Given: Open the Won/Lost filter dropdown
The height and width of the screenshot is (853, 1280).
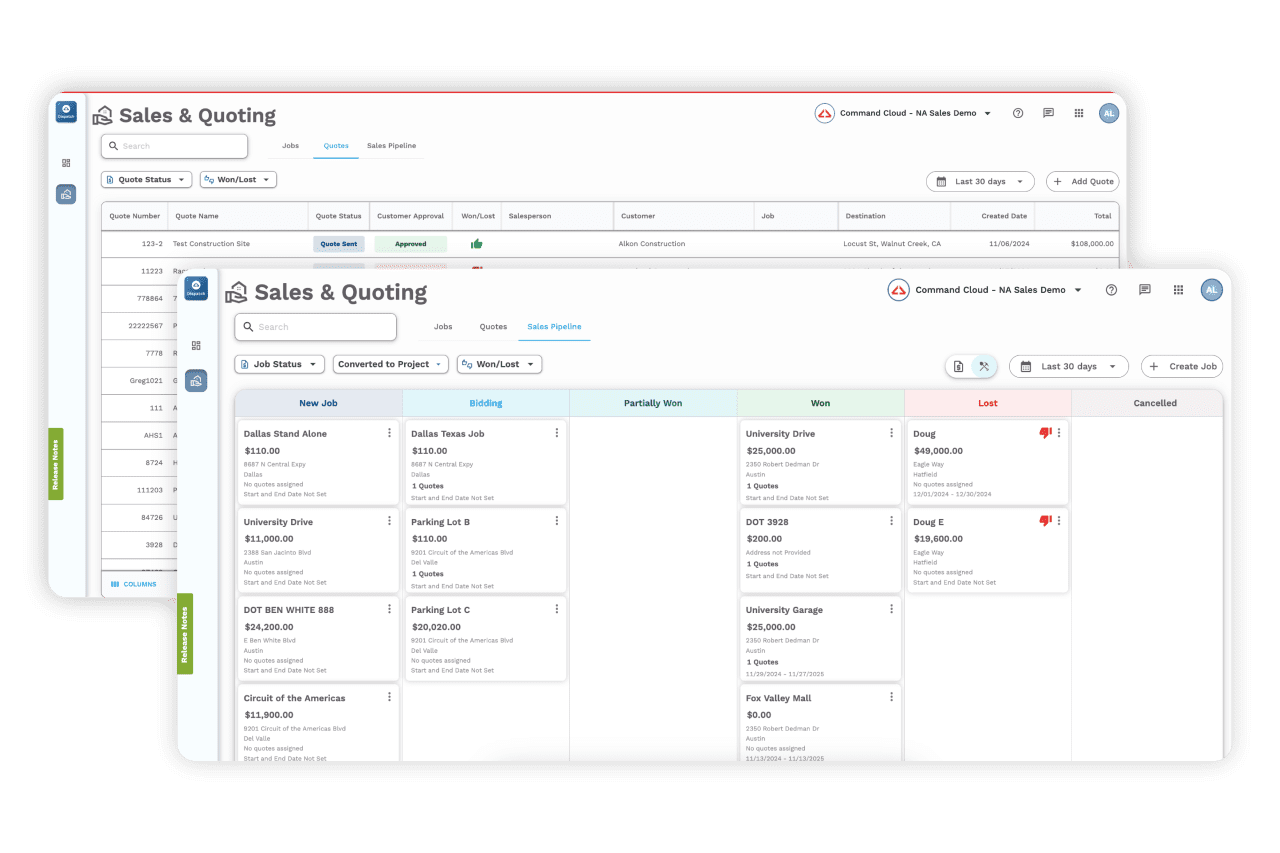Looking at the screenshot, I should [x=499, y=364].
